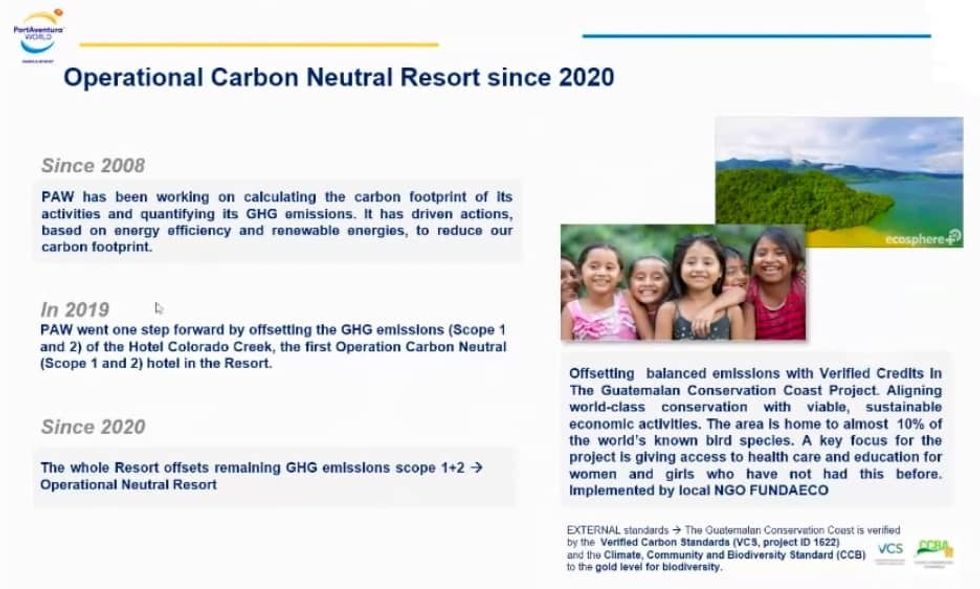980x589 pixels.
Task: Click 'Verified Carbon Standards (VCS, project ID 1522)' text
Action: point(720,542)
